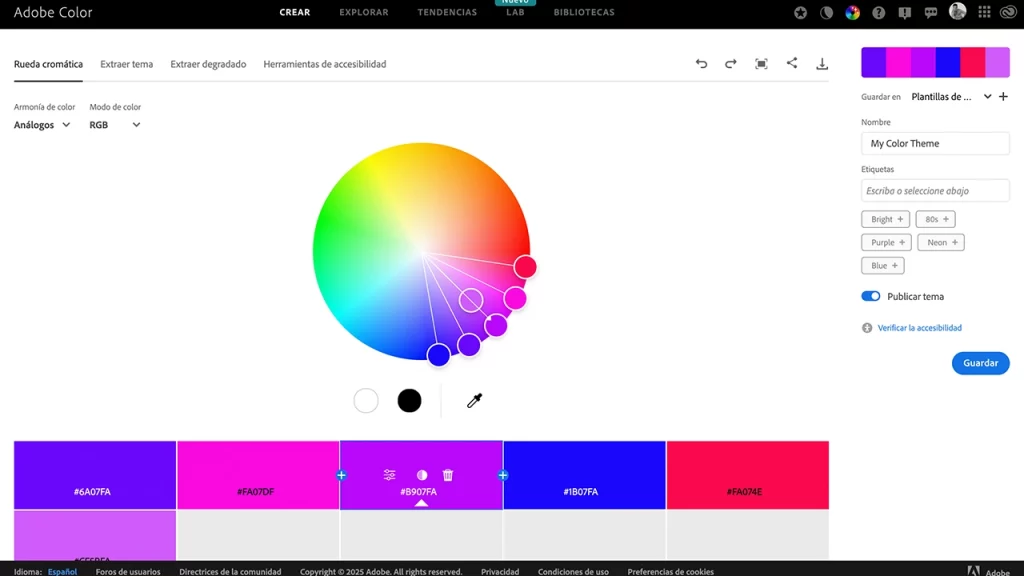Open the EXPLORAR menu item
Image resolution: width=1024 pixels, height=576 pixels.
point(364,13)
